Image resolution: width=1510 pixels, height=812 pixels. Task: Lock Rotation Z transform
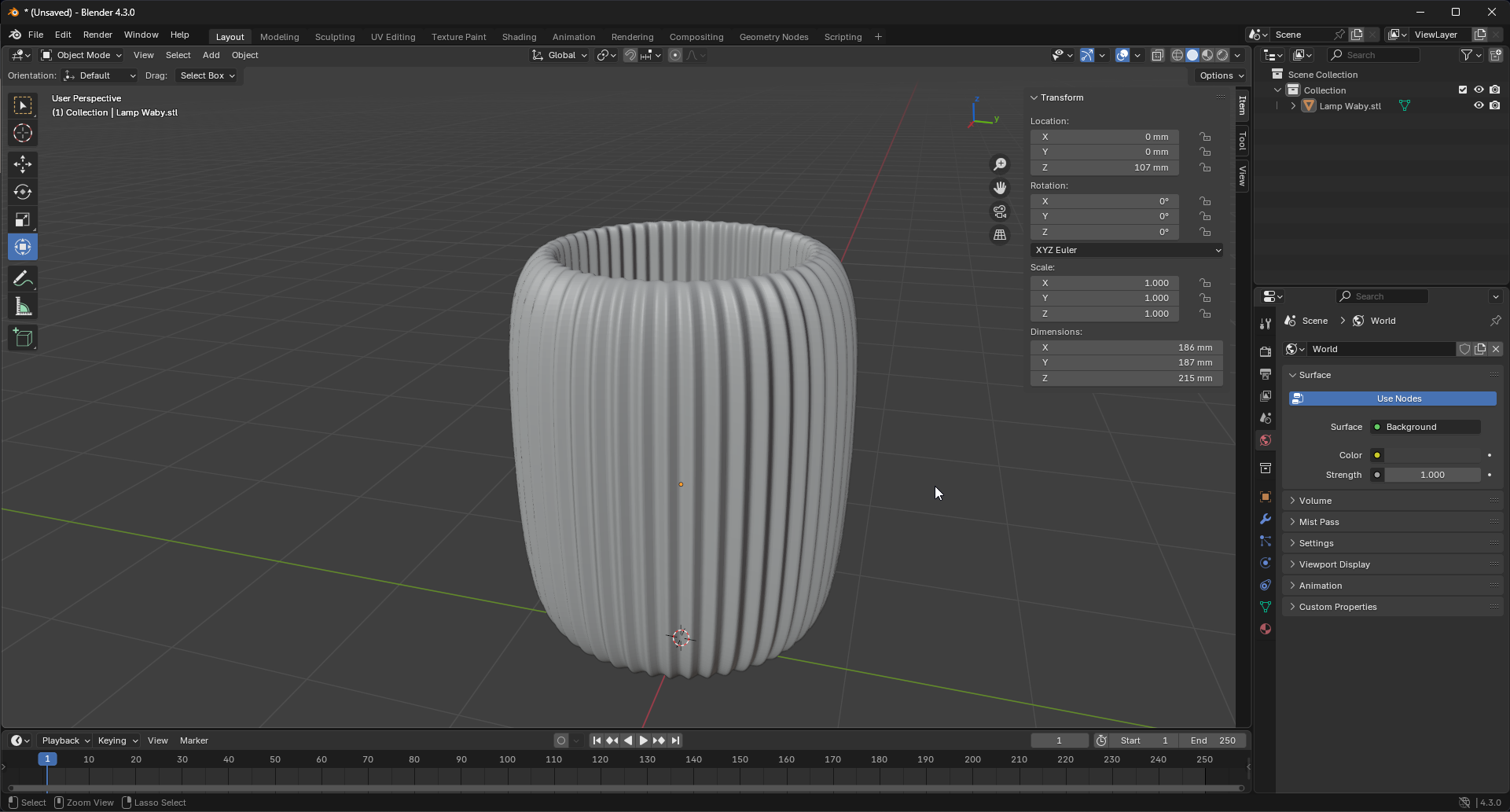(1205, 232)
